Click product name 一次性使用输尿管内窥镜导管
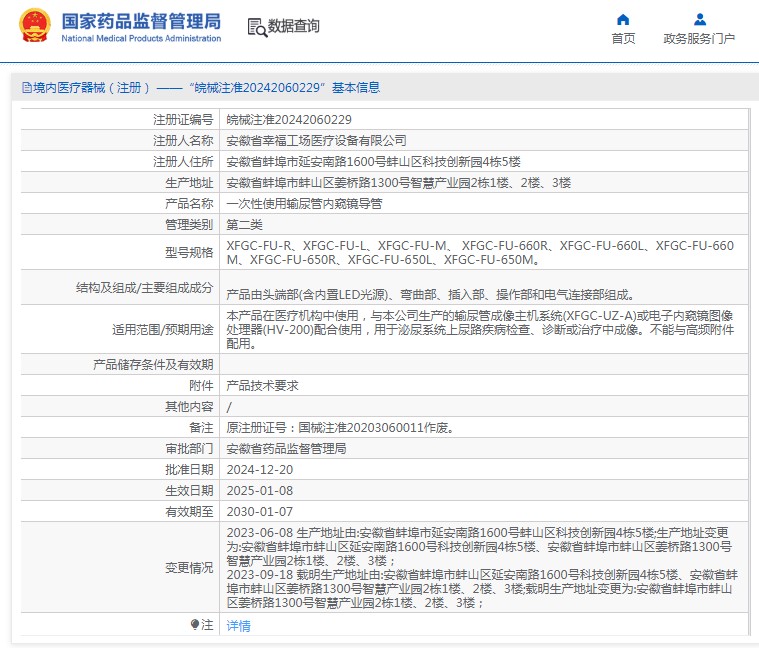Viewport: 759px width, 648px height. (x=304, y=204)
